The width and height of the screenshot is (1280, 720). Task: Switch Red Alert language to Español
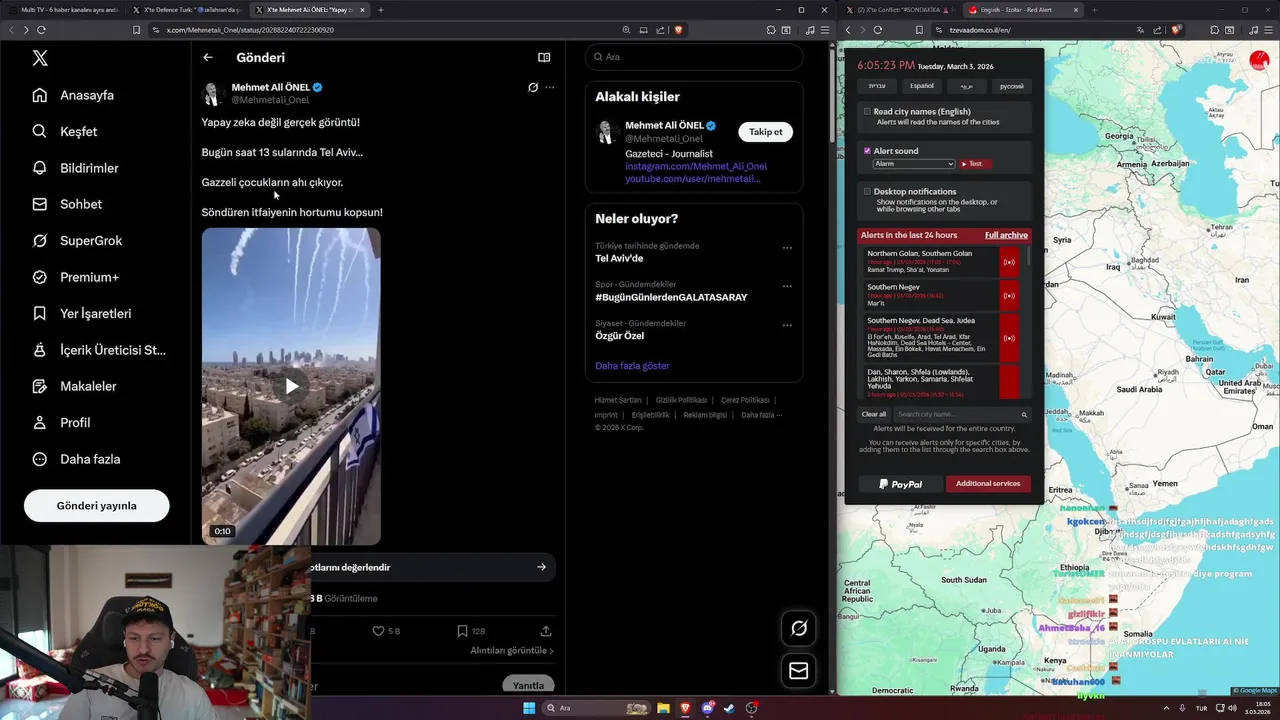(921, 86)
